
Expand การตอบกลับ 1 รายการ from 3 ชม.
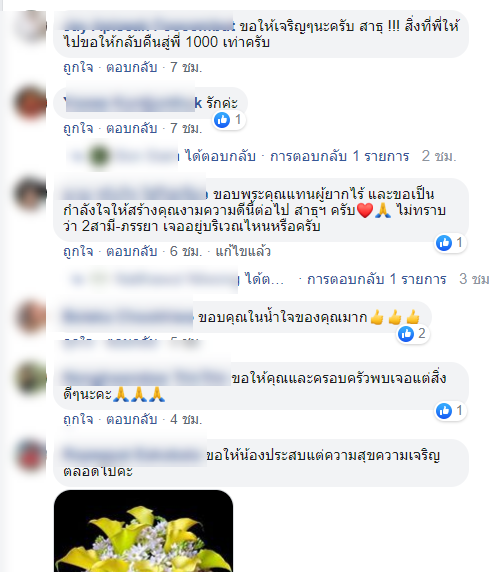(x=377, y=279)
